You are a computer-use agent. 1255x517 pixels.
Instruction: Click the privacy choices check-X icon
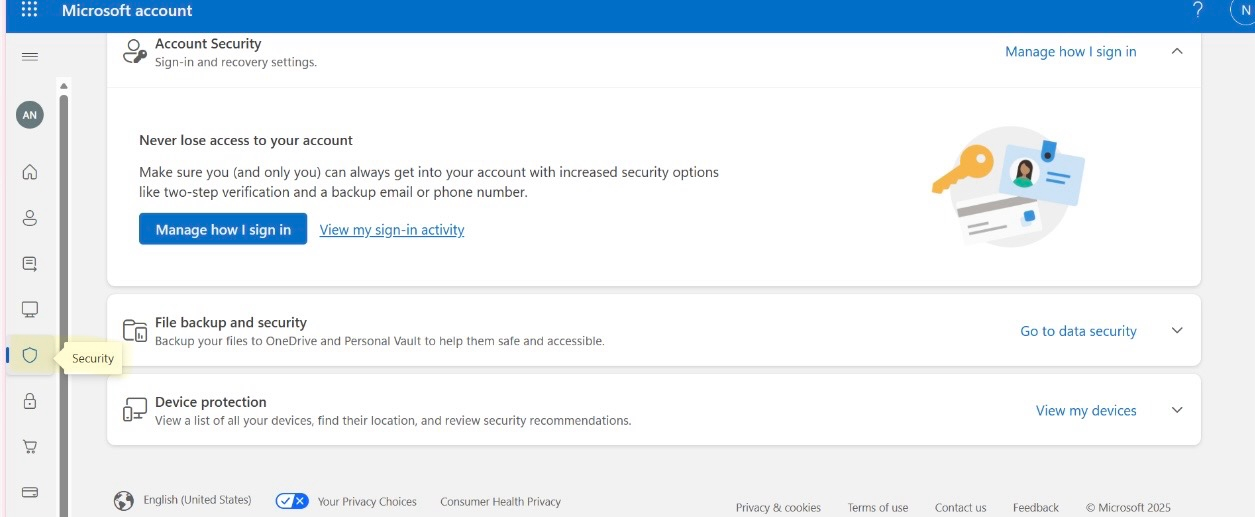292,501
